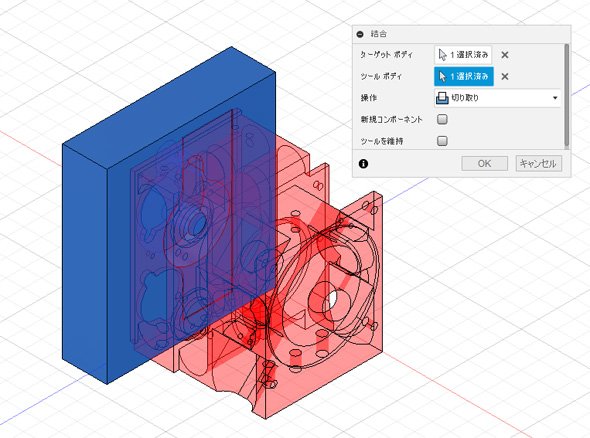
Task: Click the info icon in the dialog footer
Action: pos(363,164)
